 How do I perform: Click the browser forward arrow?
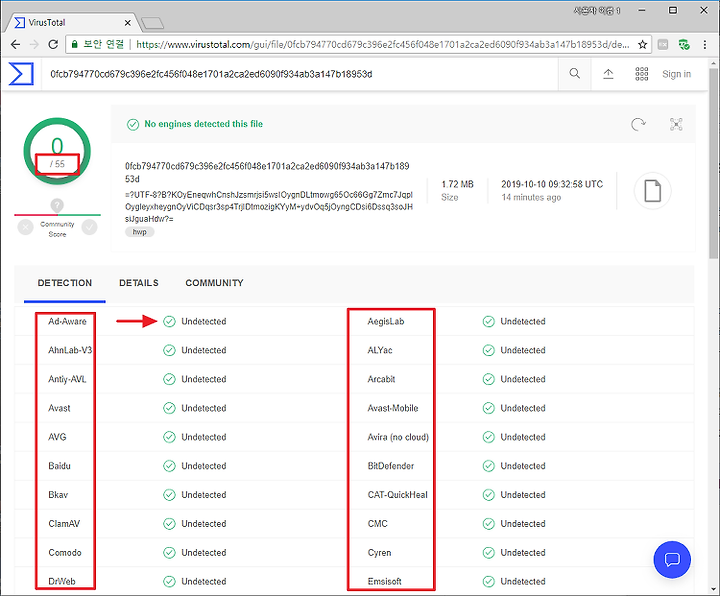click(x=34, y=45)
